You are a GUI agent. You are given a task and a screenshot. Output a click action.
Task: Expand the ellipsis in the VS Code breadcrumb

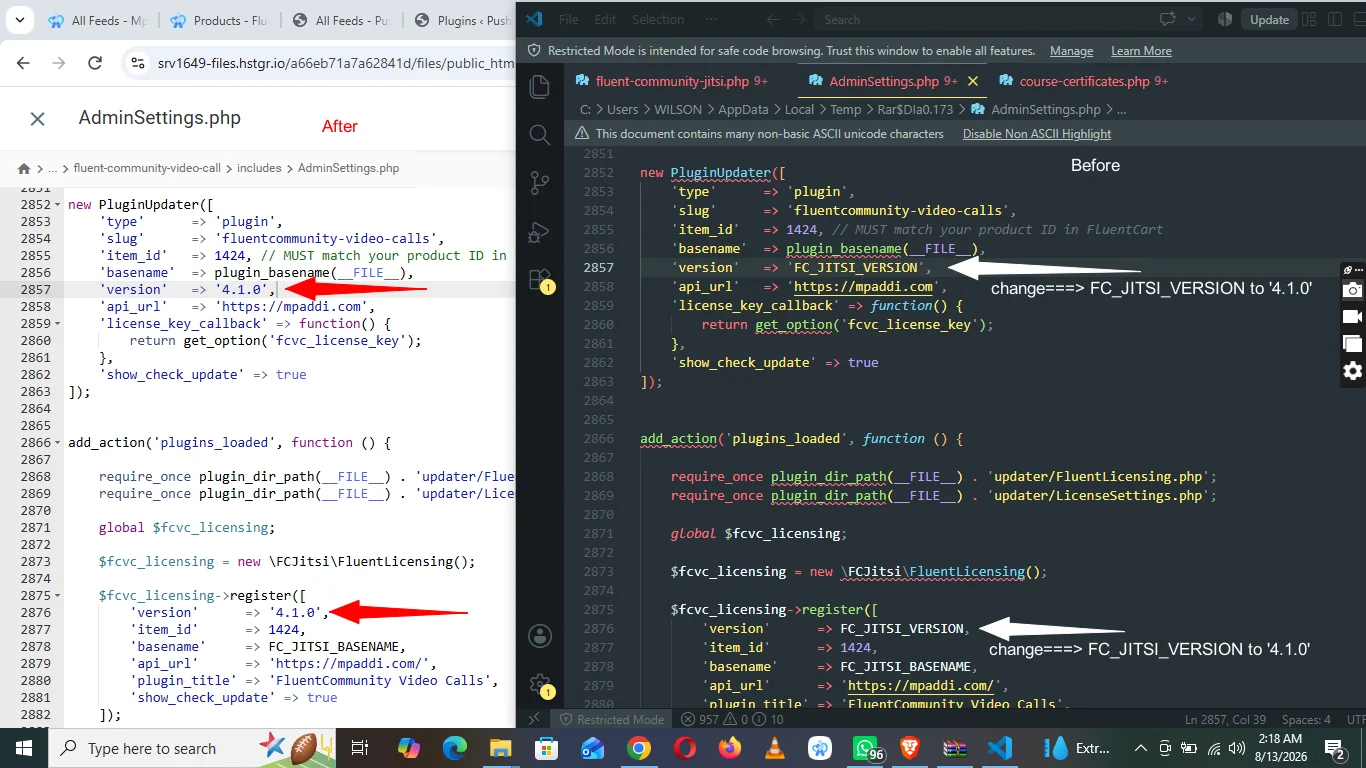(x=1121, y=110)
